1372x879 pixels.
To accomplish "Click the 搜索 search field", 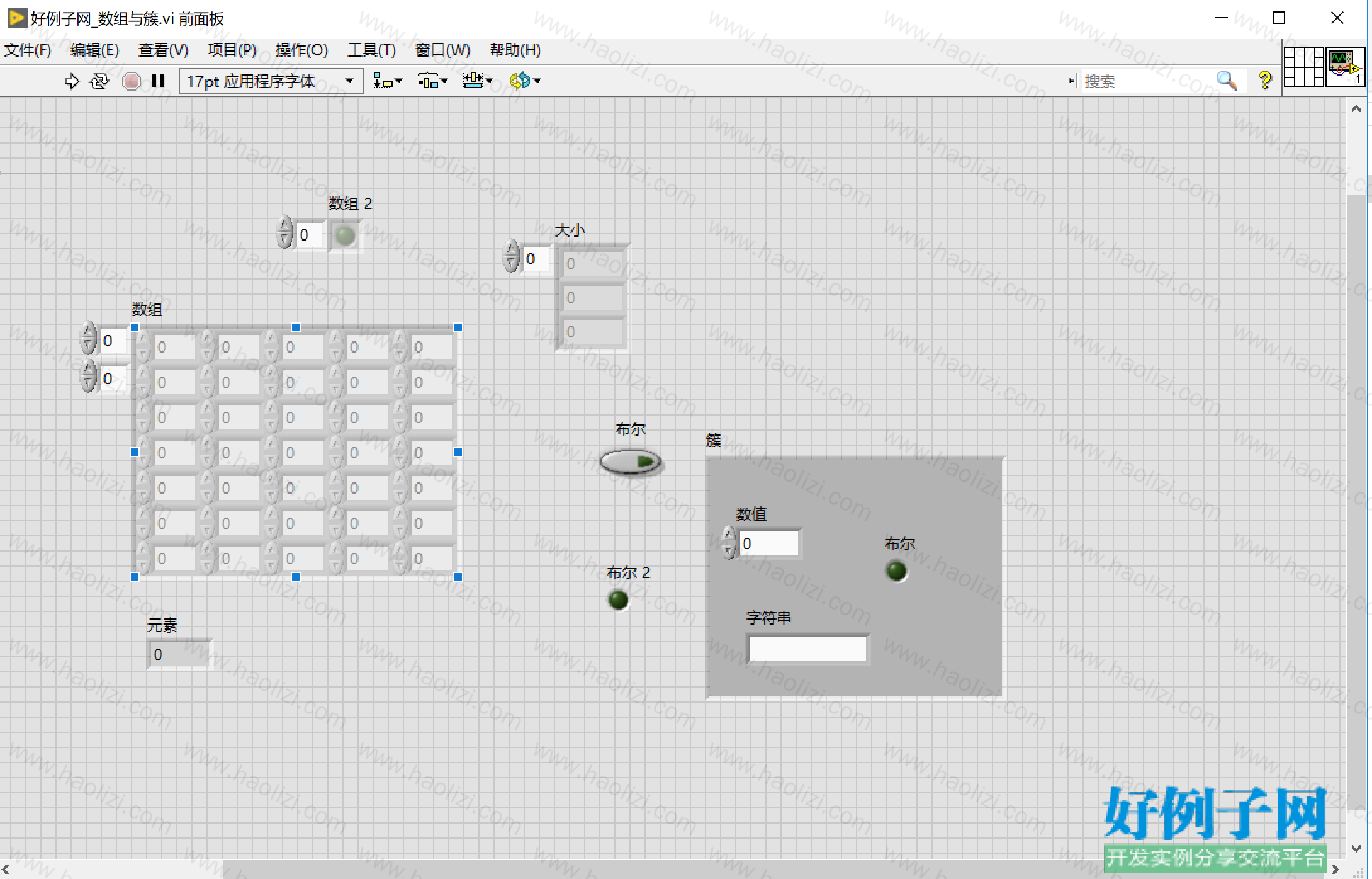I will point(1149,81).
